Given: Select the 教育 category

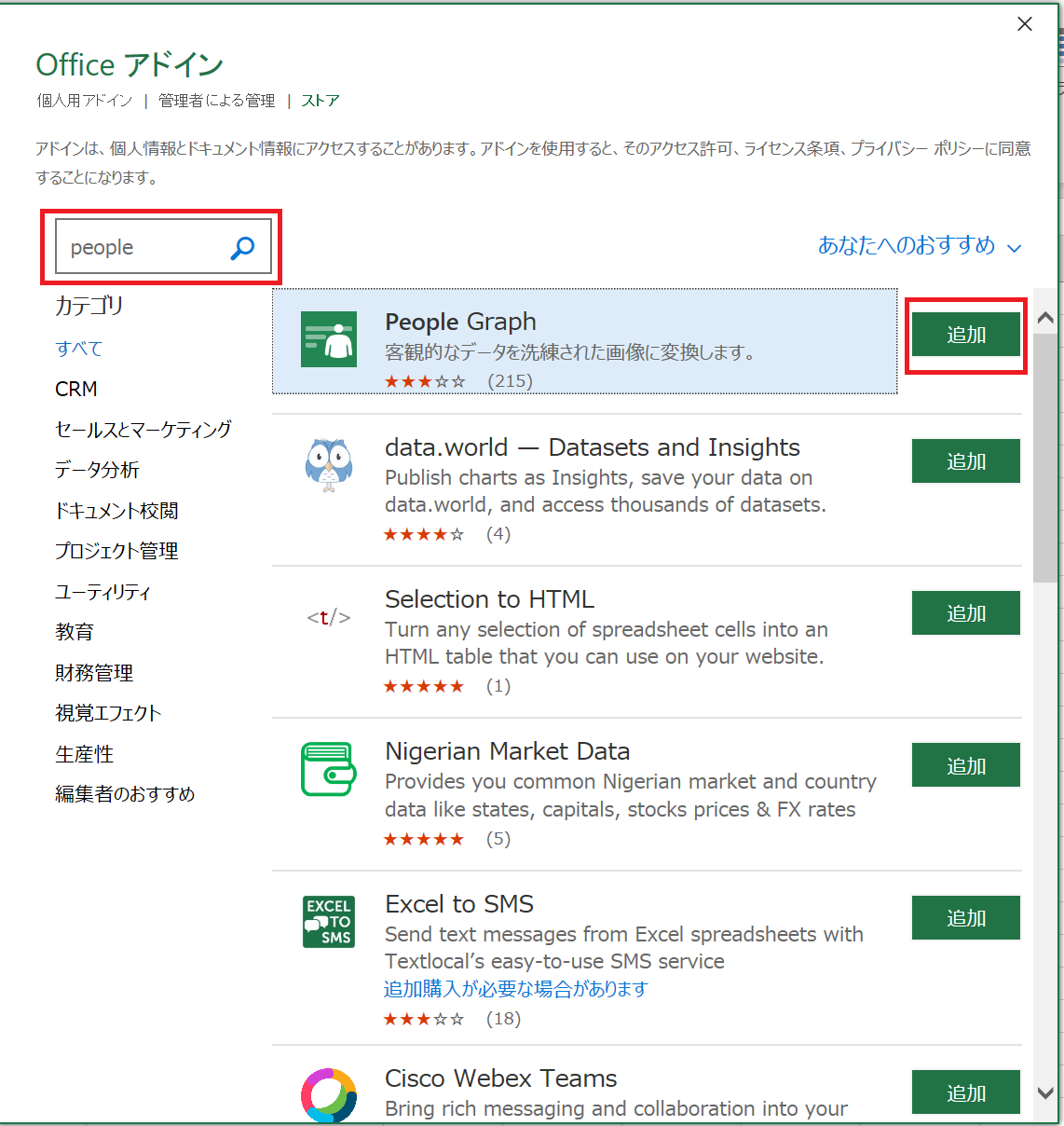Looking at the screenshot, I should click(75, 632).
